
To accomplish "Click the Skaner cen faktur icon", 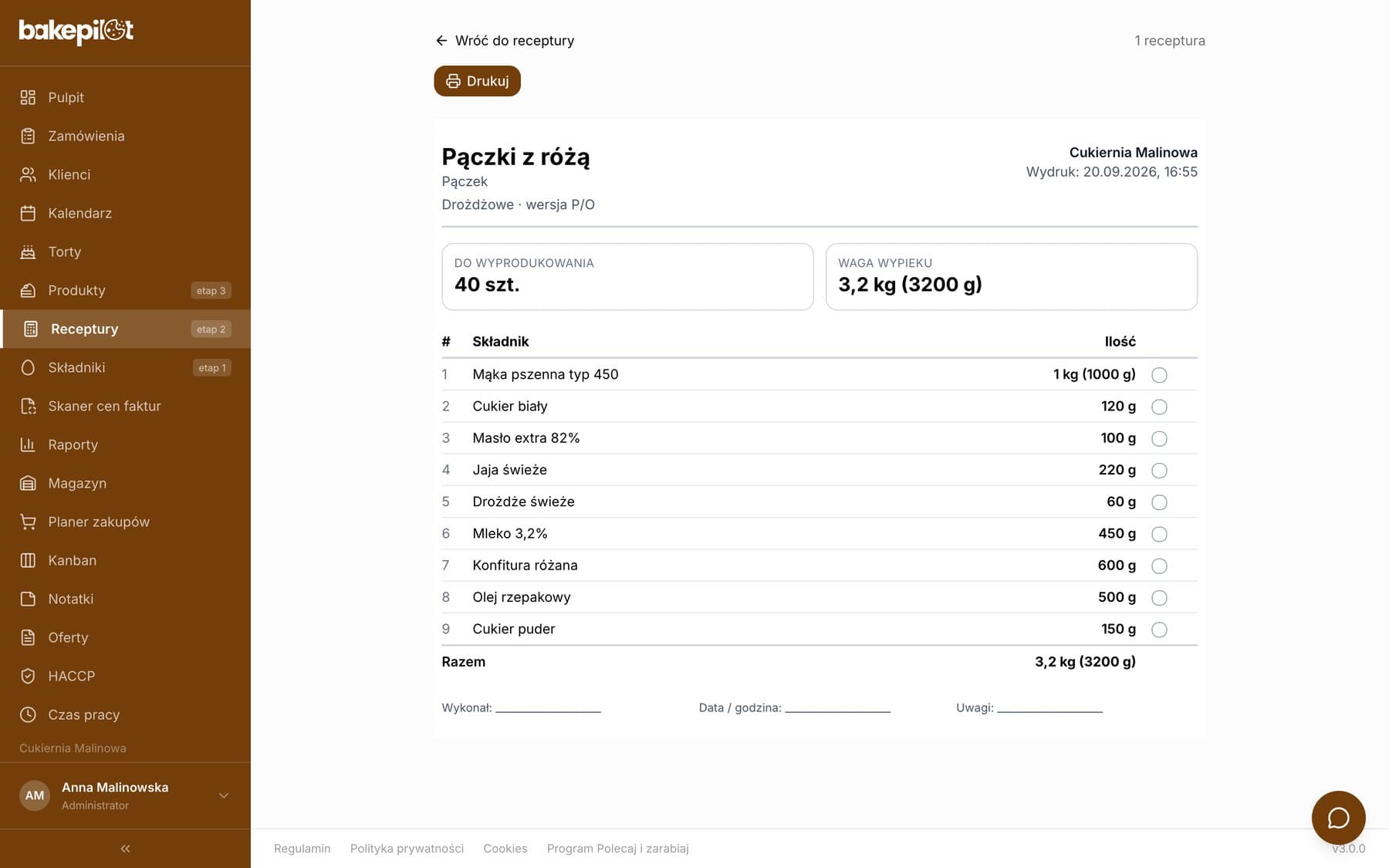I will click(x=28, y=406).
